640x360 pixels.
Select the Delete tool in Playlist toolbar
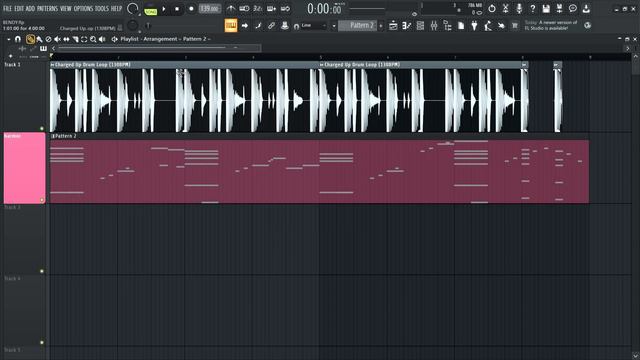[x=48, y=39]
